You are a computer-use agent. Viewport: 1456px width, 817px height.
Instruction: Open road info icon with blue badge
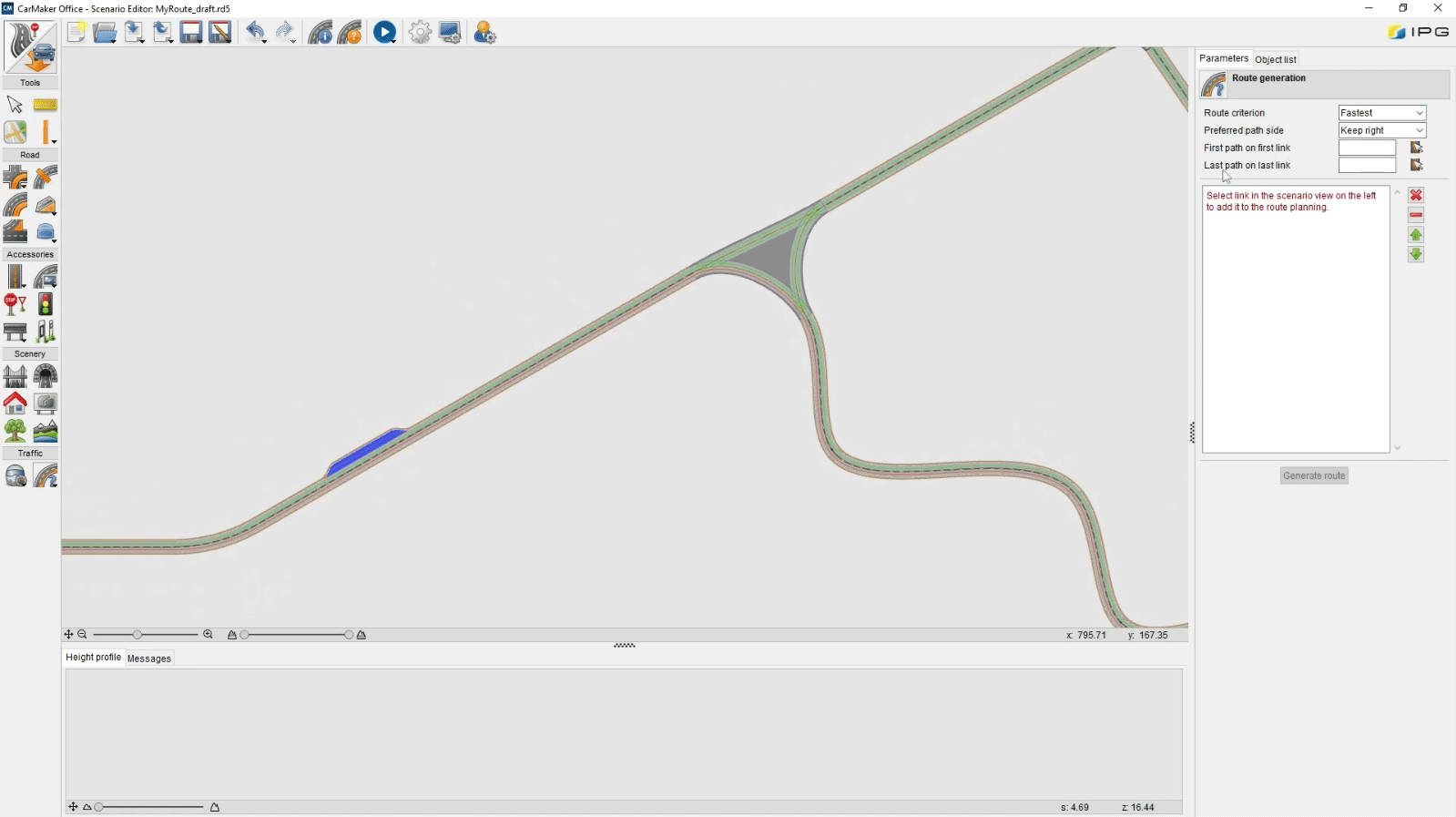coord(321,33)
